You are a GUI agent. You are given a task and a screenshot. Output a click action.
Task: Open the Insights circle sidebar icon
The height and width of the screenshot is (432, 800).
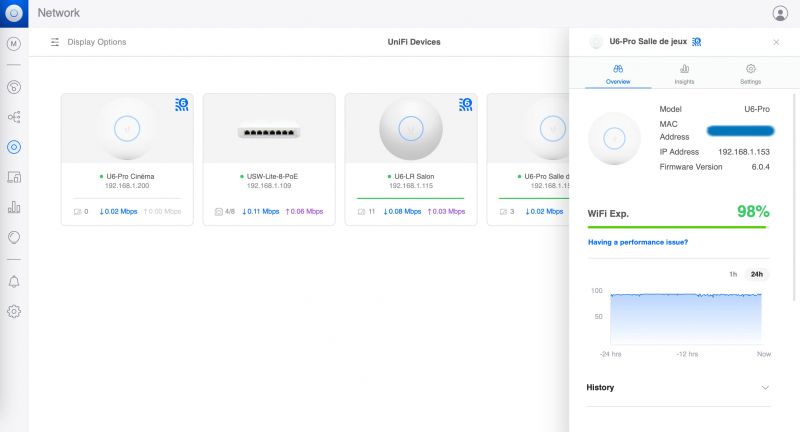pos(14,237)
